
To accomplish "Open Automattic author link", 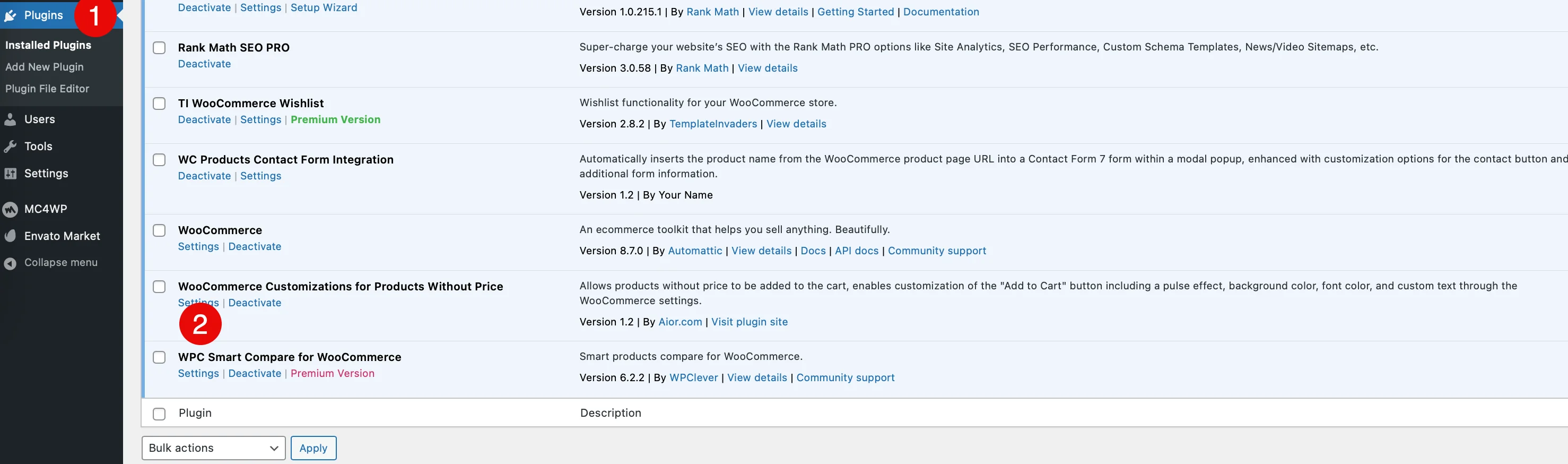I will tap(694, 251).
